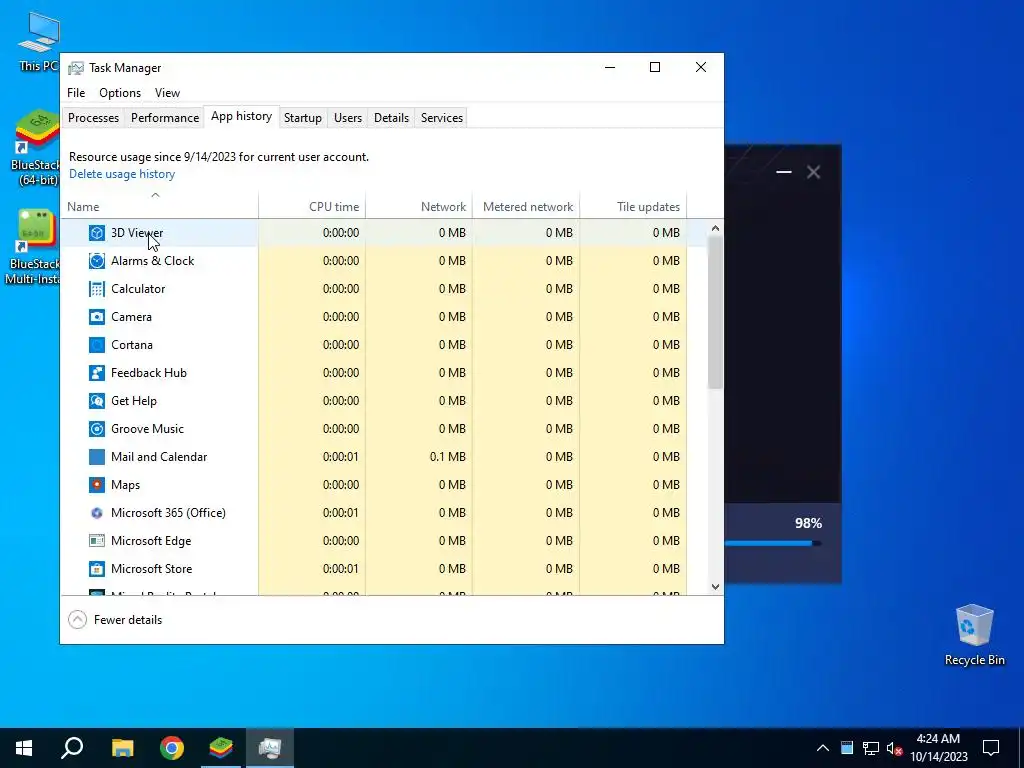
Task: Click the Calculator app icon
Action: coord(97,289)
